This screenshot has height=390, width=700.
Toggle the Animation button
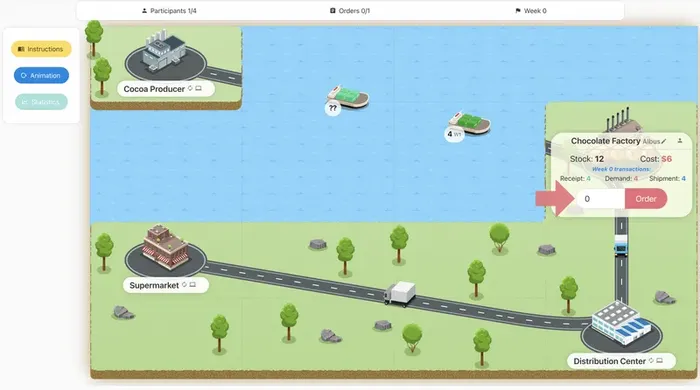click(x=41, y=75)
